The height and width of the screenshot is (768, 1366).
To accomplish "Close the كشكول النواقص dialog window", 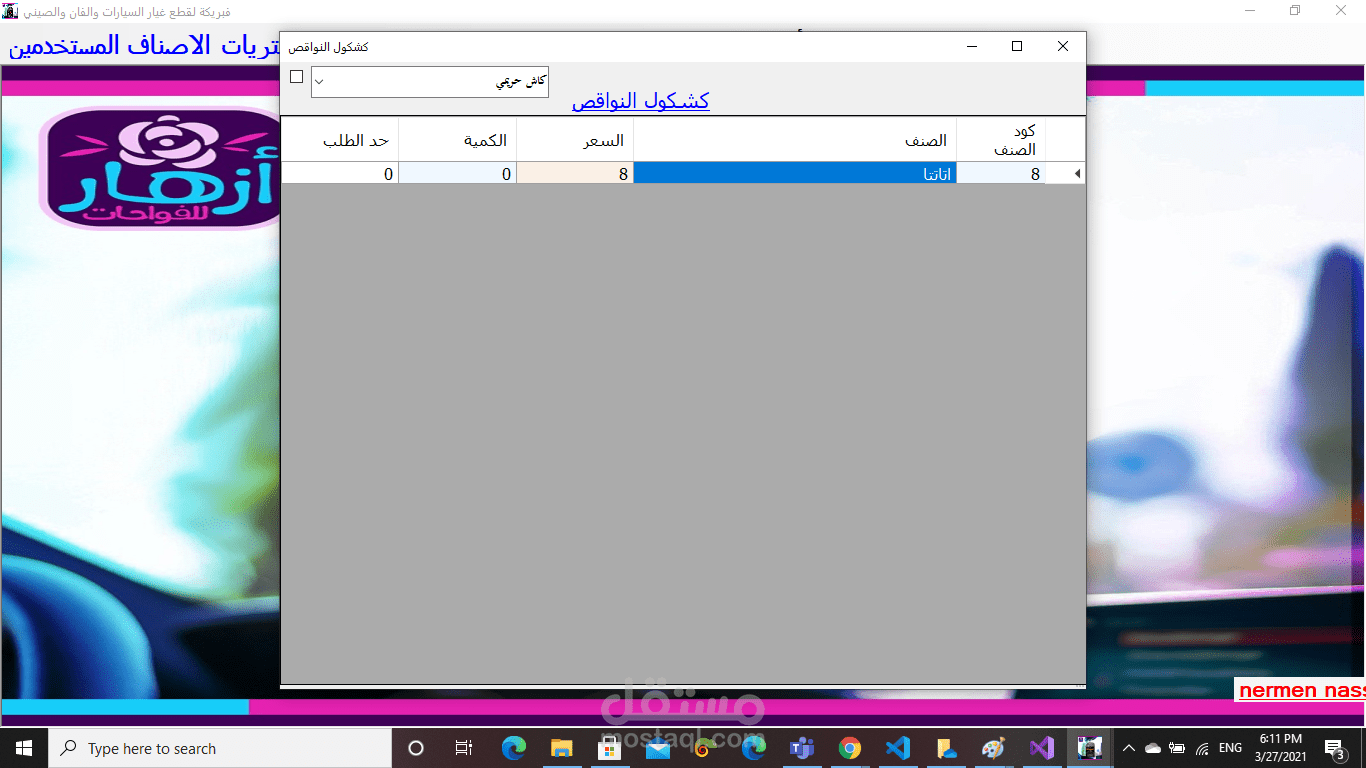I will point(1063,46).
